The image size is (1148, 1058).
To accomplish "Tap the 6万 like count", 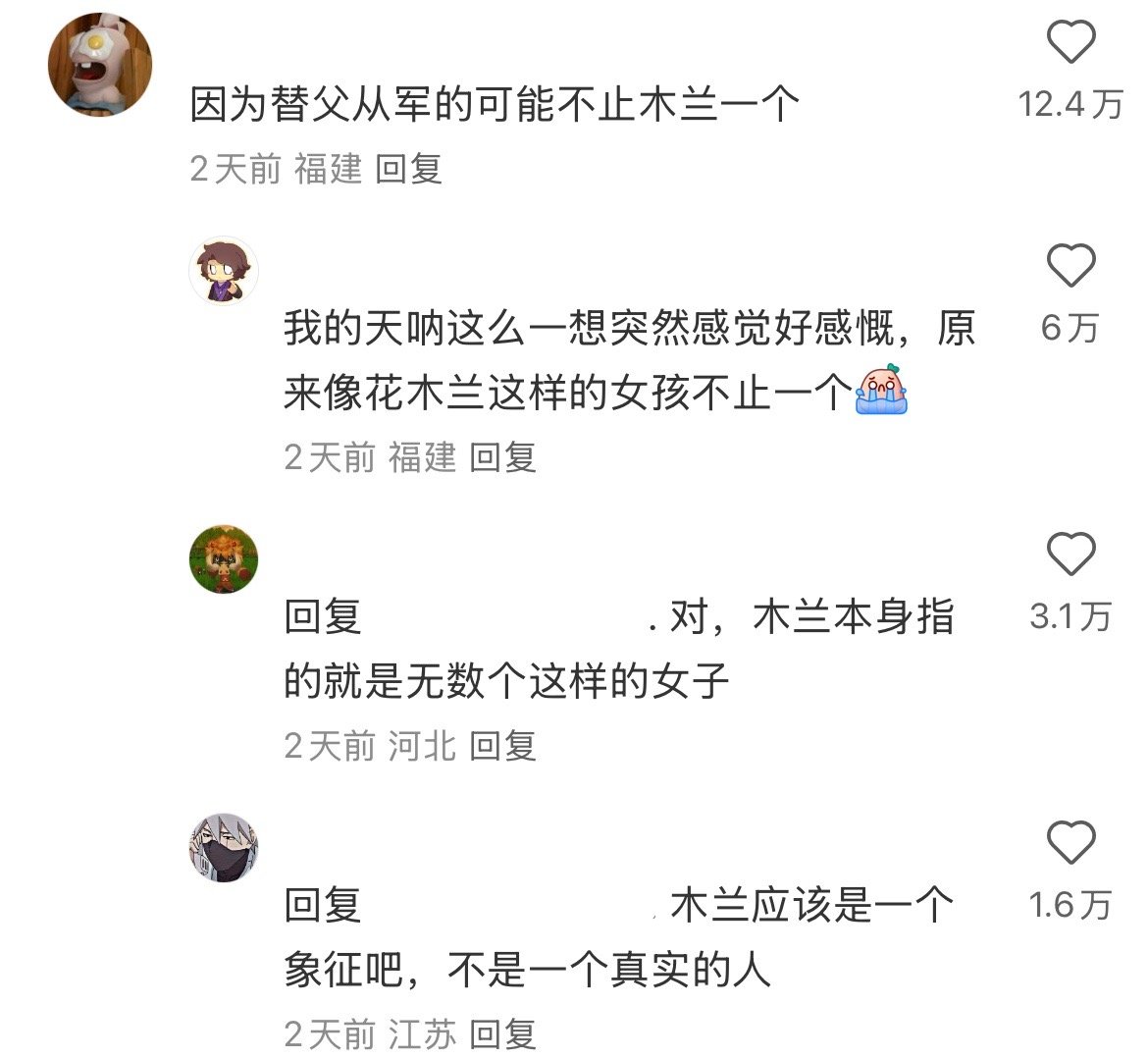I will coord(1070,327).
